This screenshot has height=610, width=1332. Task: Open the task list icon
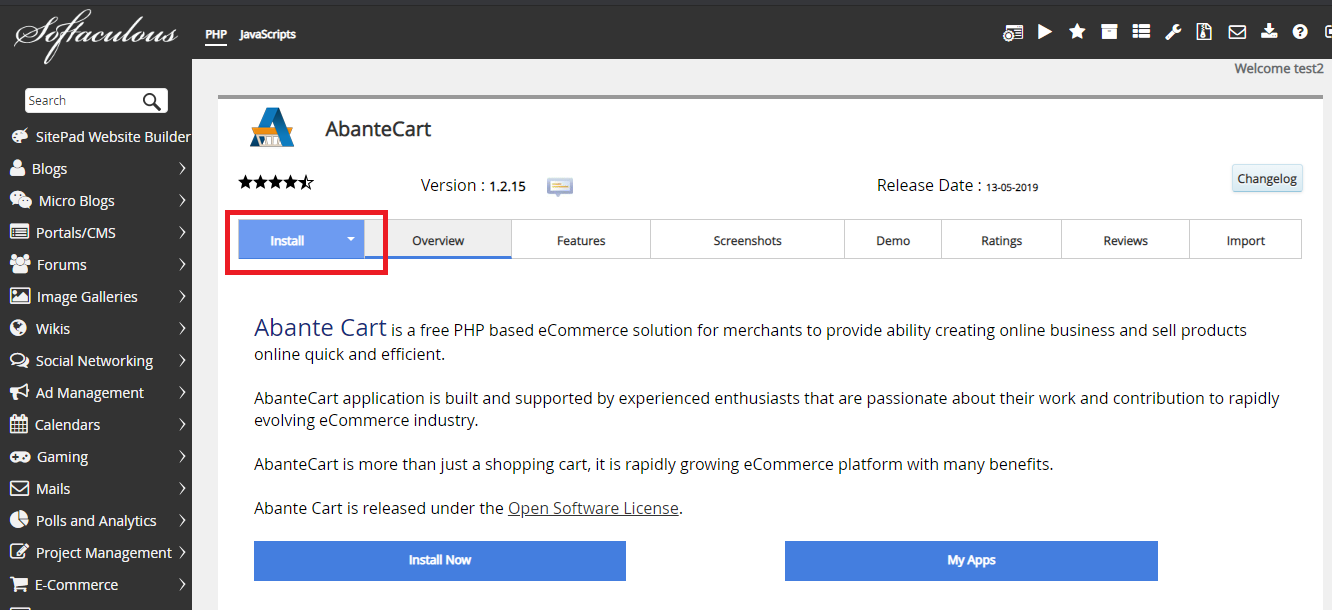(1141, 32)
